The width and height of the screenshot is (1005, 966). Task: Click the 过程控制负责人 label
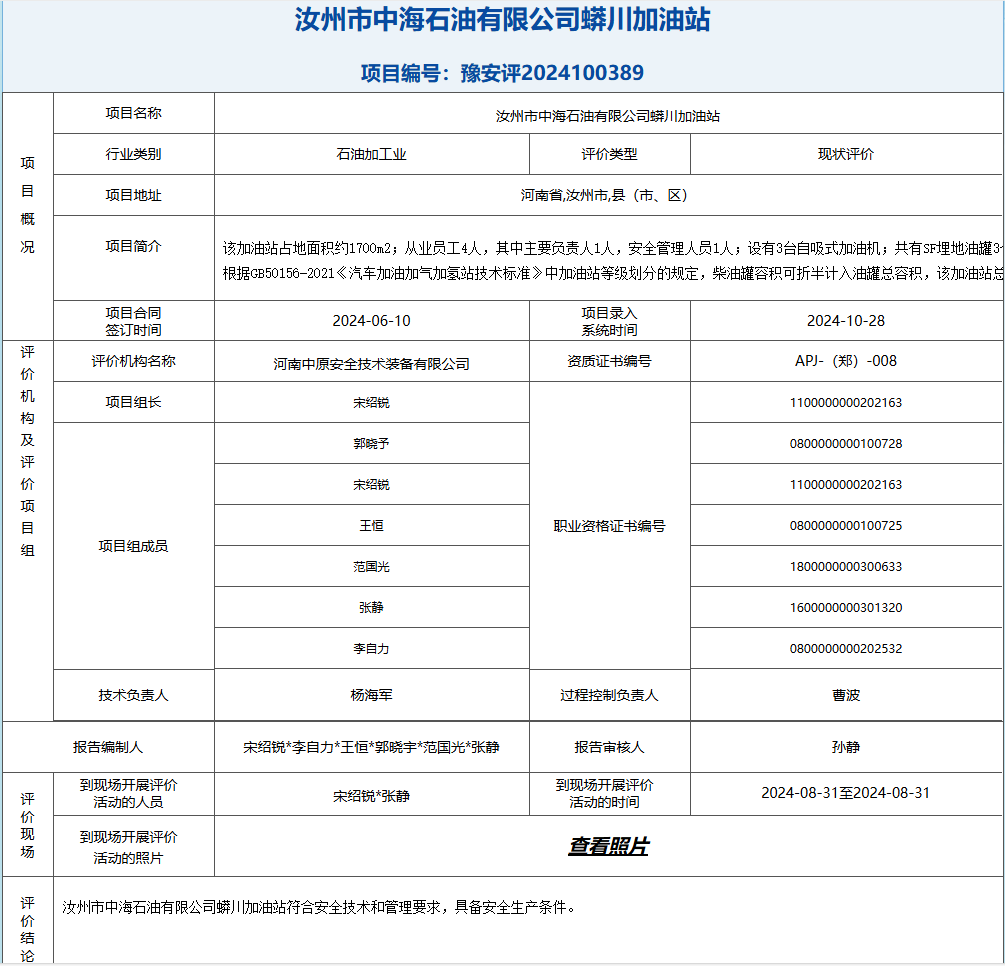tap(610, 695)
